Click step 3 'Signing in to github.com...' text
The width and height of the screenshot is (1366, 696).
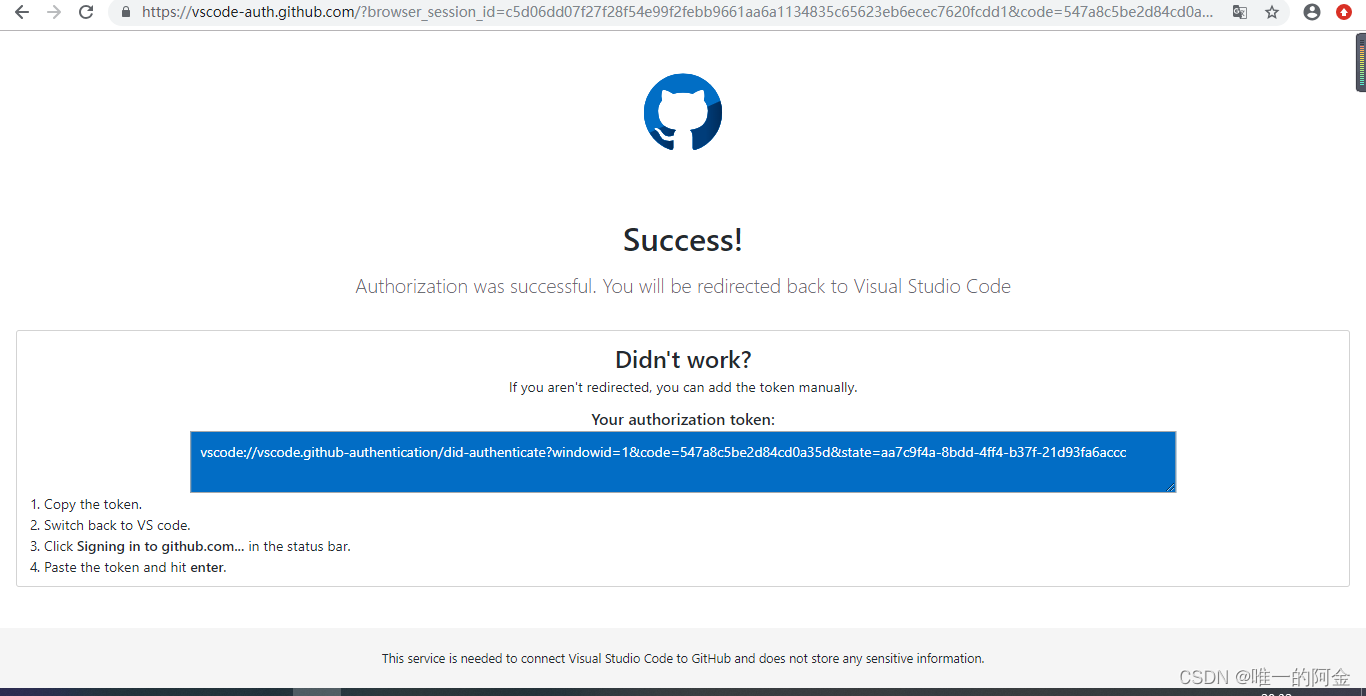(x=160, y=546)
